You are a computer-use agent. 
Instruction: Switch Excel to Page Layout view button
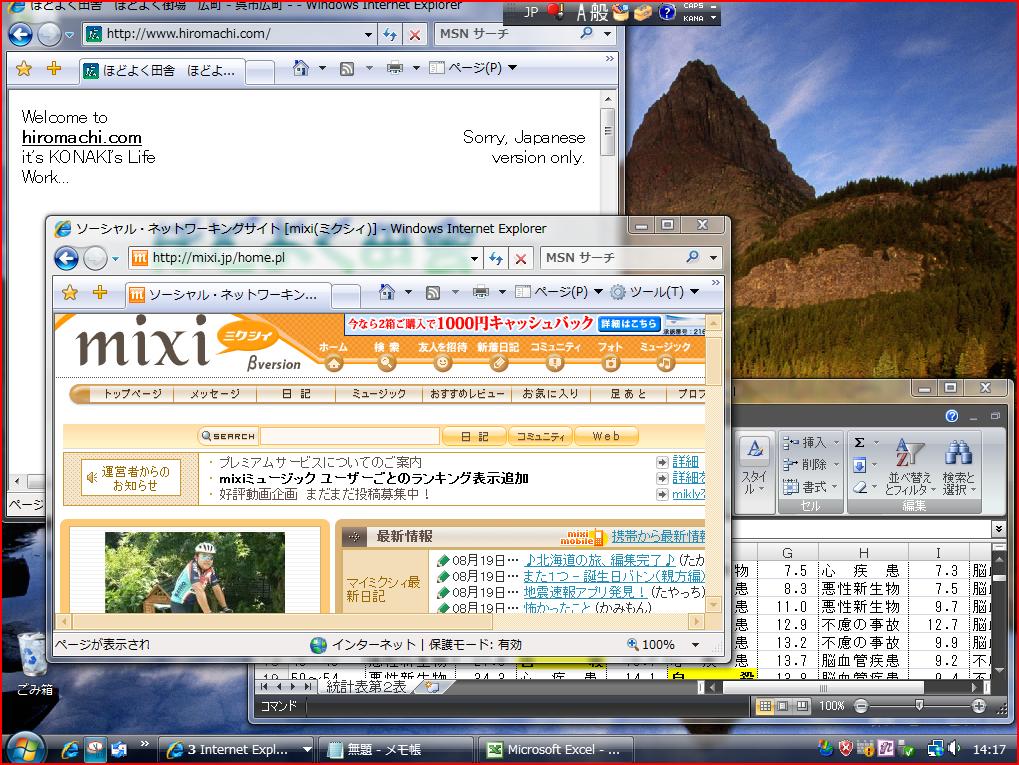tap(784, 706)
